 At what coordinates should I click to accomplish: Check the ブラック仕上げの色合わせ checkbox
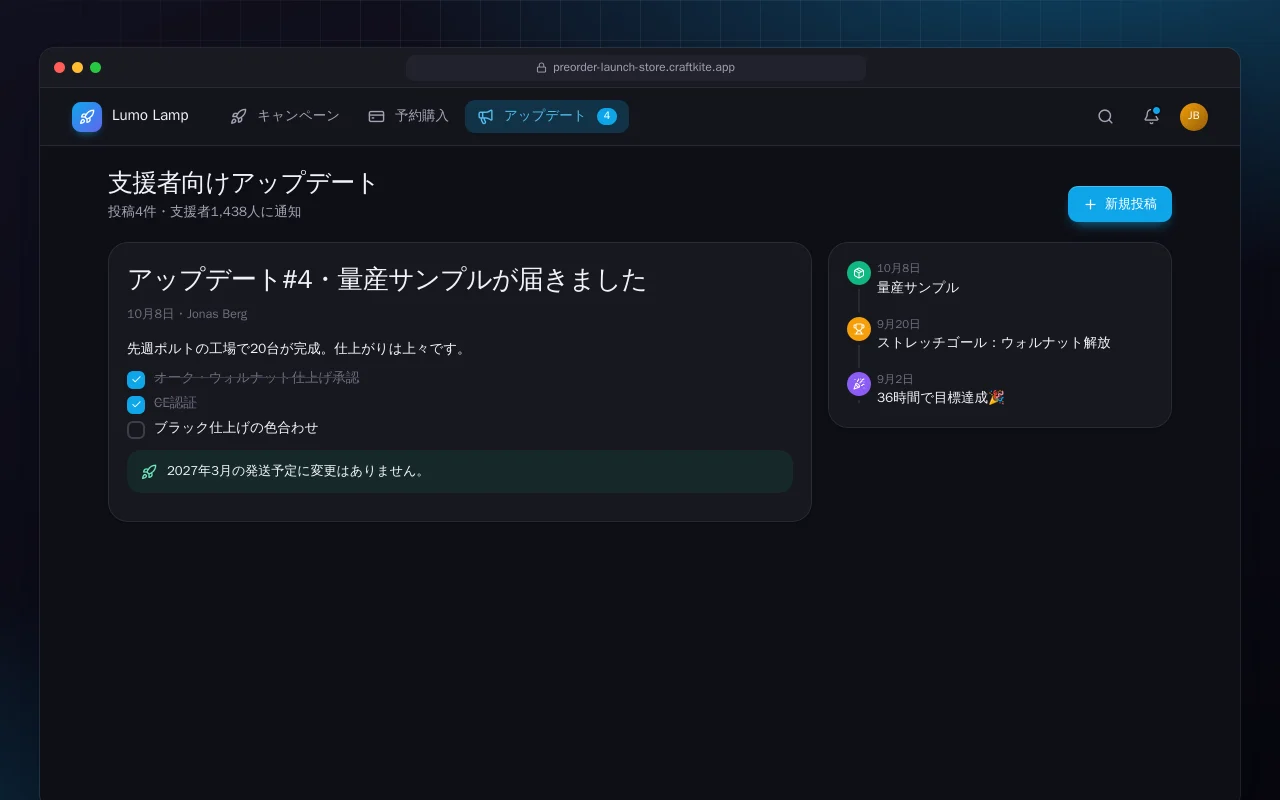(136, 430)
